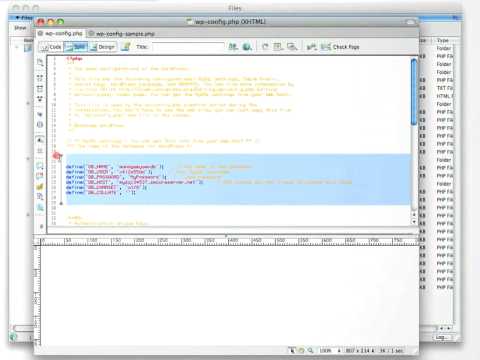Click the Move or Convert CSS icon
Image resolution: width=480 pixels, height=360 pixels.
pos(40,207)
